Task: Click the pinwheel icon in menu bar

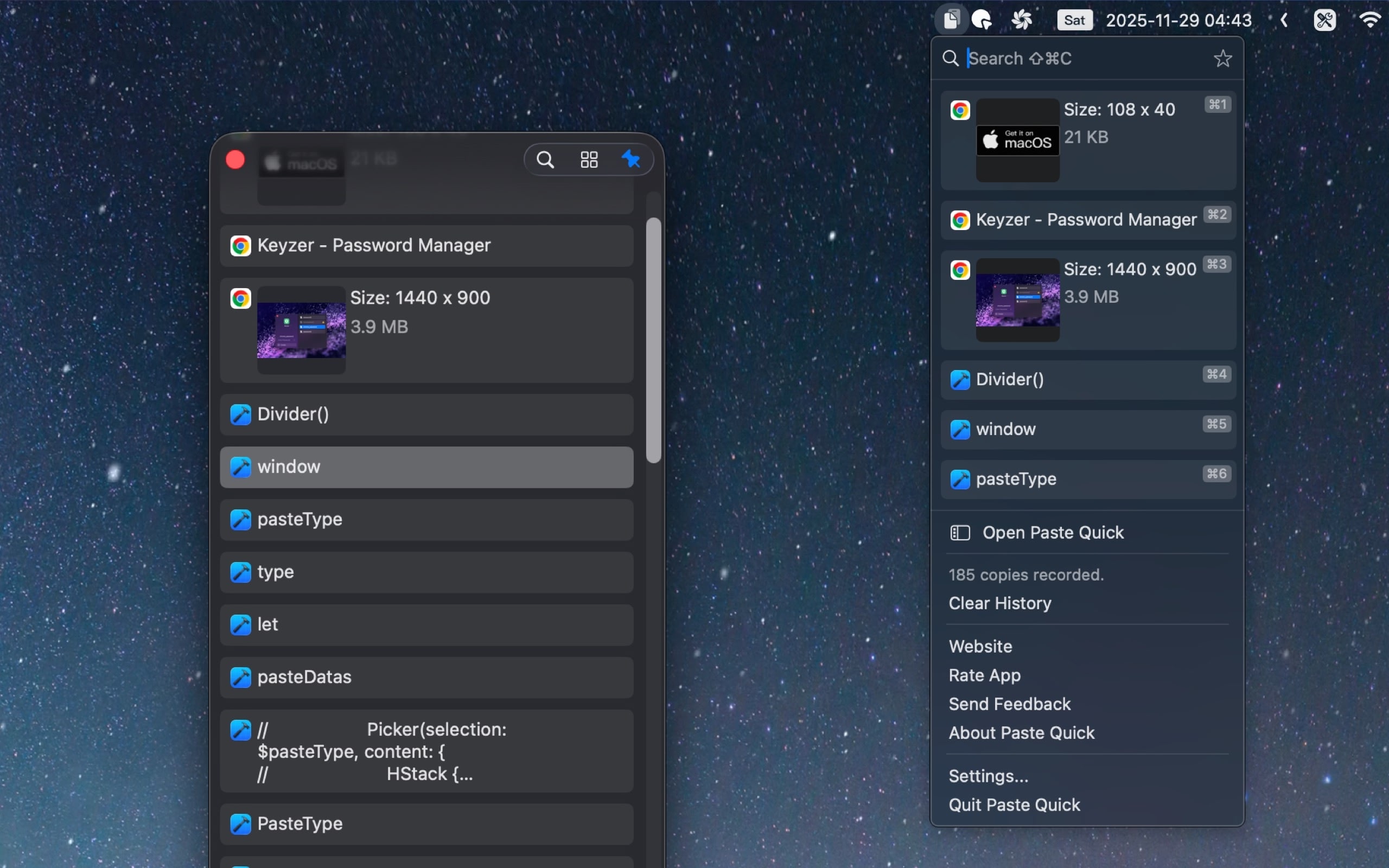Action: click(1022, 20)
